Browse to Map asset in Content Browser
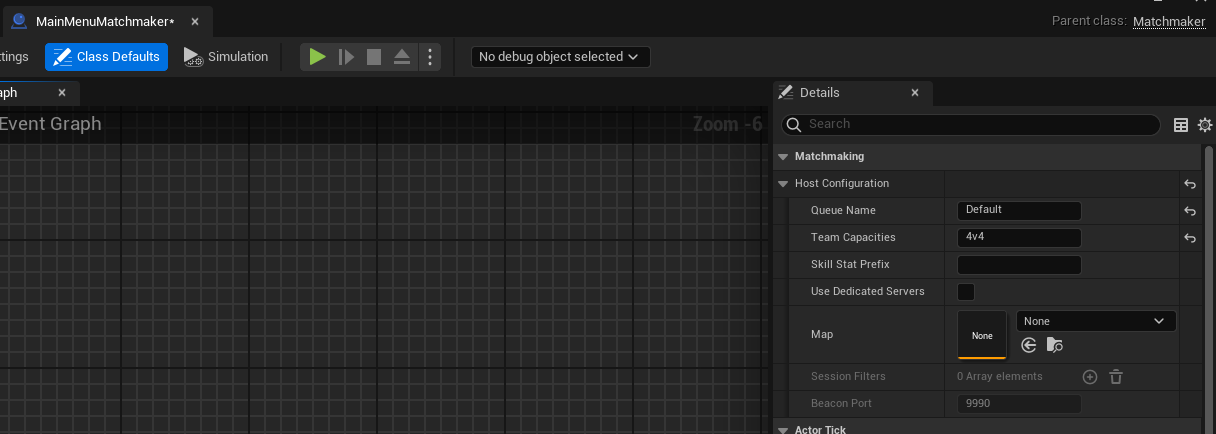1216x434 pixels. (x=1054, y=345)
